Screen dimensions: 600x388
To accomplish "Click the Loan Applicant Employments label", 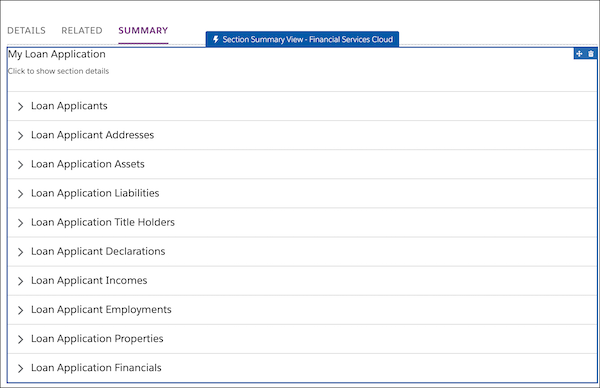I will point(101,310).
